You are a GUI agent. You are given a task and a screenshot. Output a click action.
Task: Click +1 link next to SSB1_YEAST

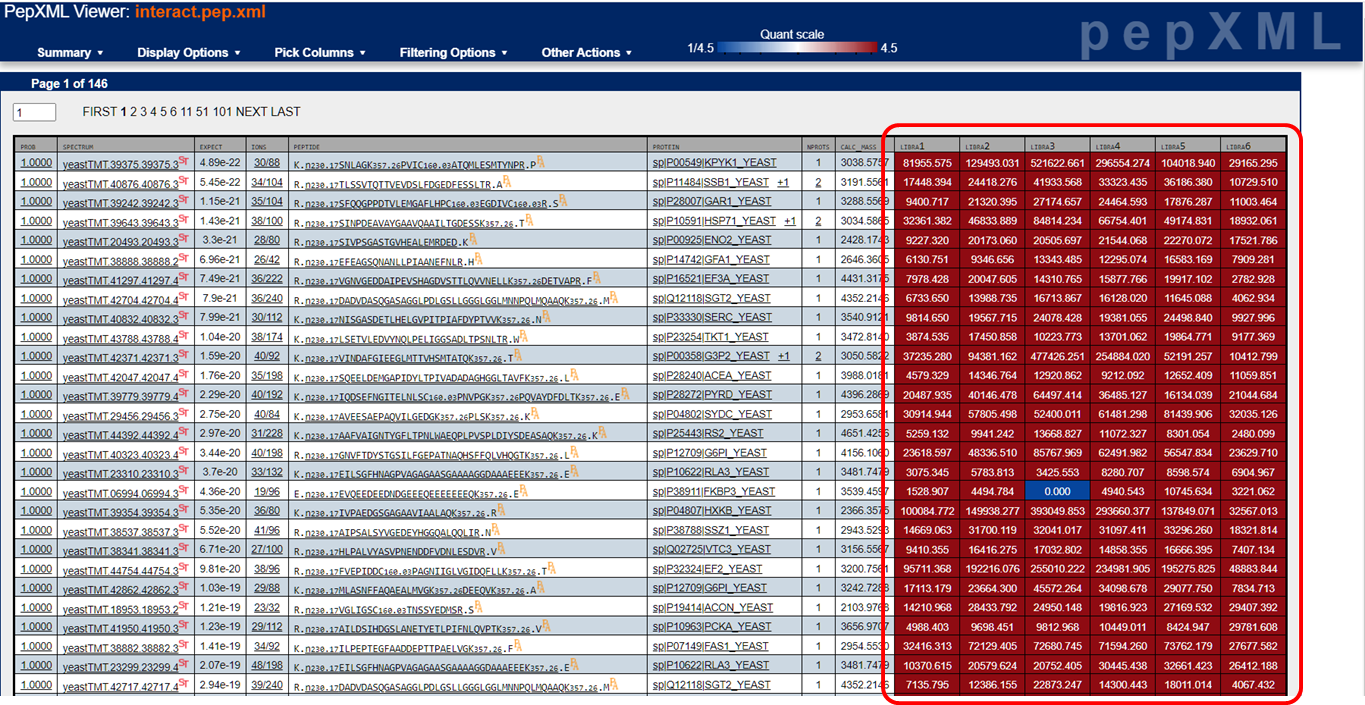(782, 182)
